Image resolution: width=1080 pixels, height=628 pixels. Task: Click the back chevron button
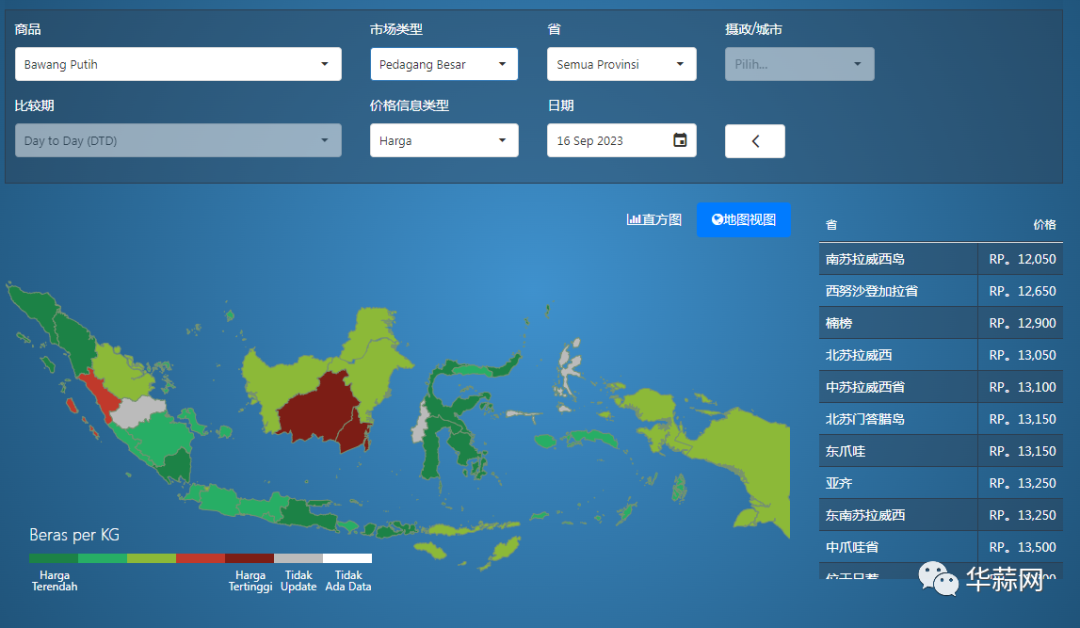[x=754, y=141]
